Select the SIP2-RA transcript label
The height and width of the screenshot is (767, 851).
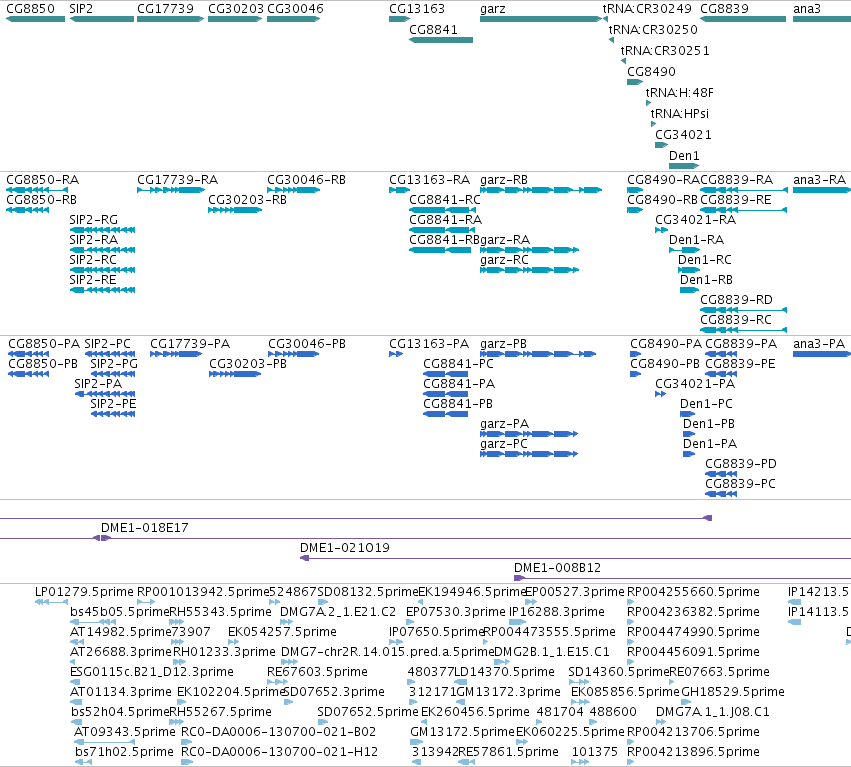[x=93, y=240]
